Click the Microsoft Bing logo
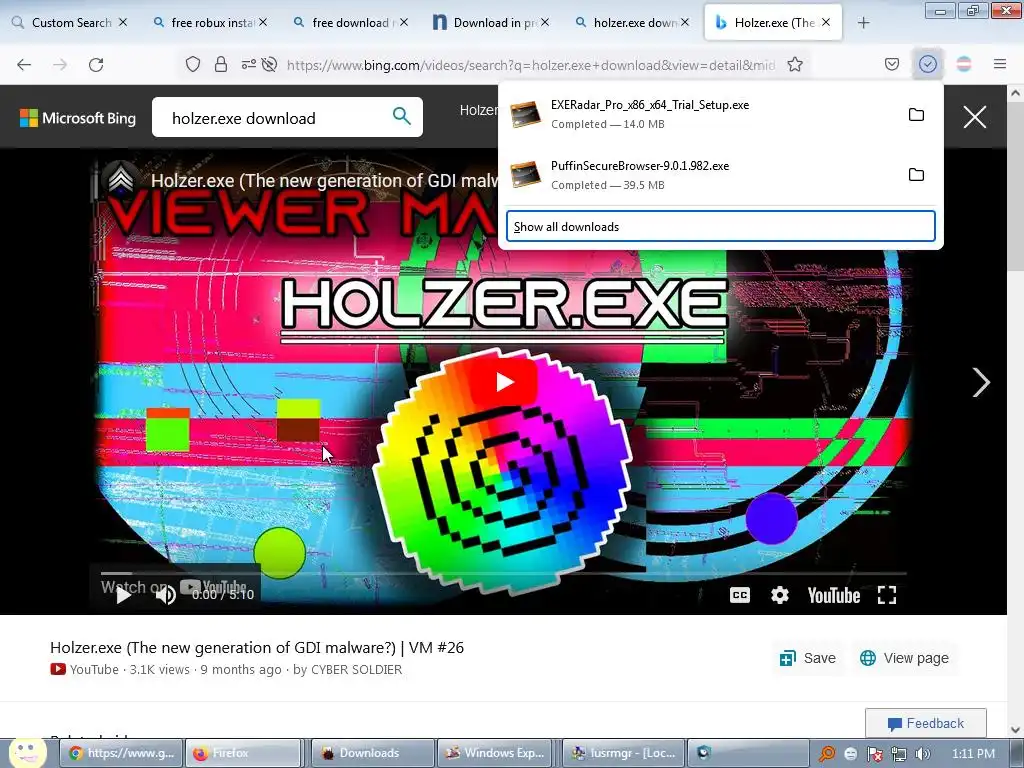 click(78, 118)
